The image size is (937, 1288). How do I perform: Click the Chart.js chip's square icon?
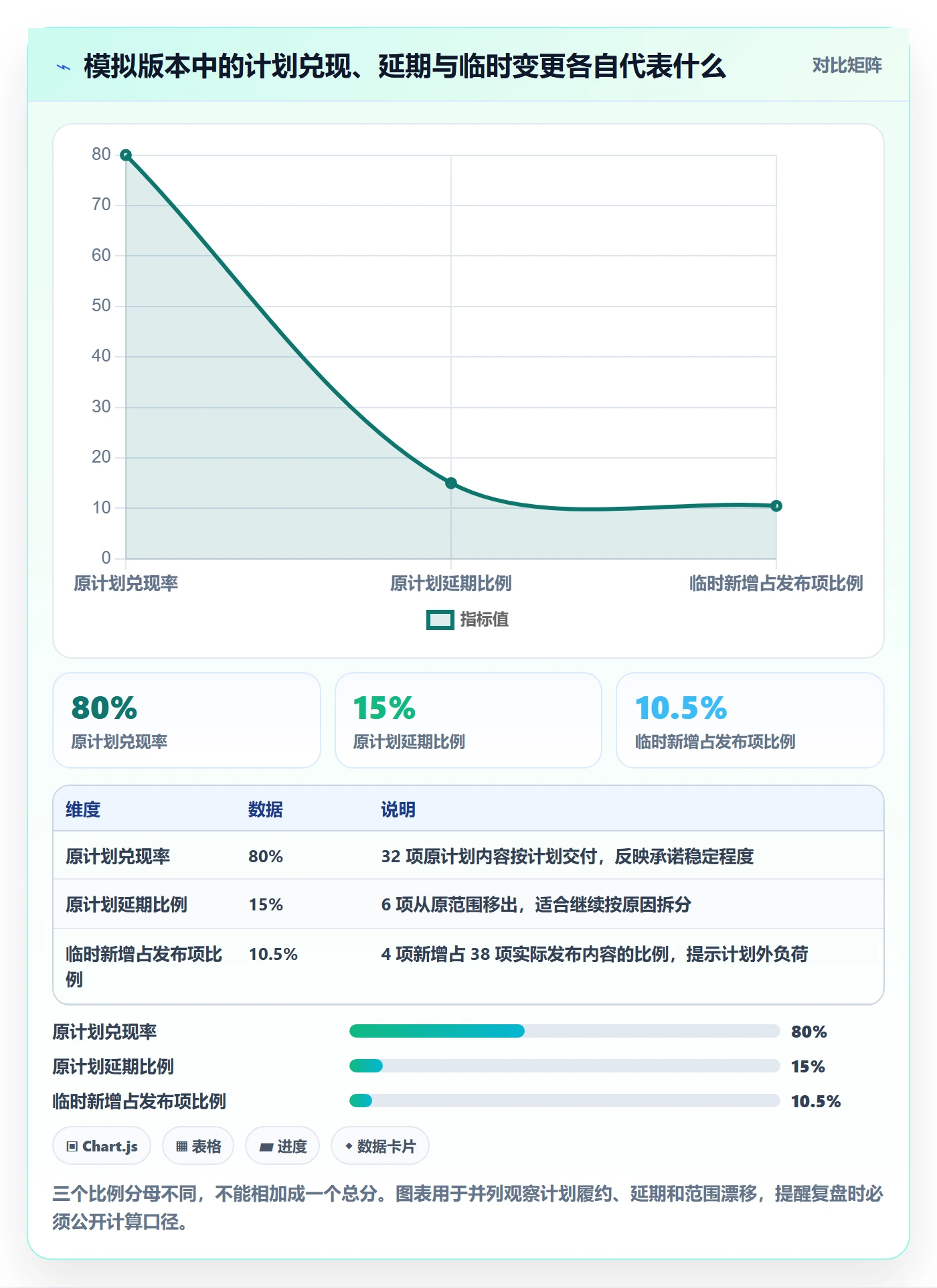[72, 1147]
